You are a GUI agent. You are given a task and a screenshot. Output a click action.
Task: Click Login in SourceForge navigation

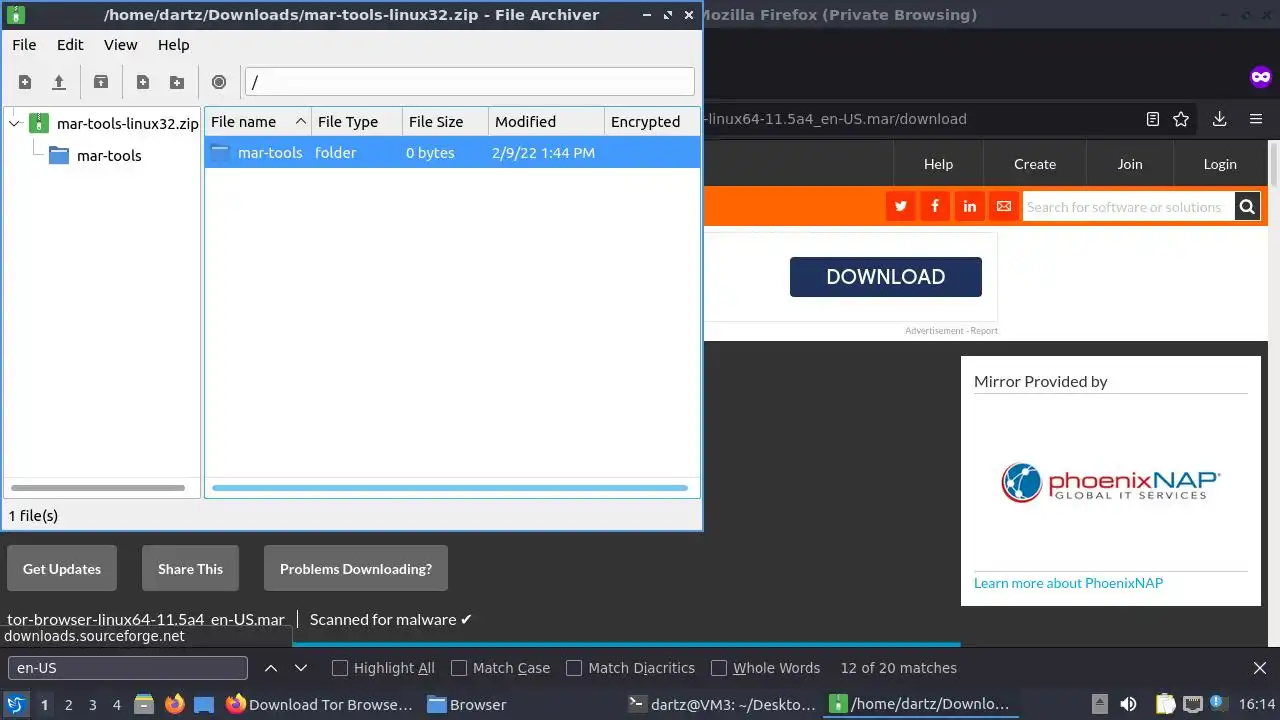point(1220,164)
